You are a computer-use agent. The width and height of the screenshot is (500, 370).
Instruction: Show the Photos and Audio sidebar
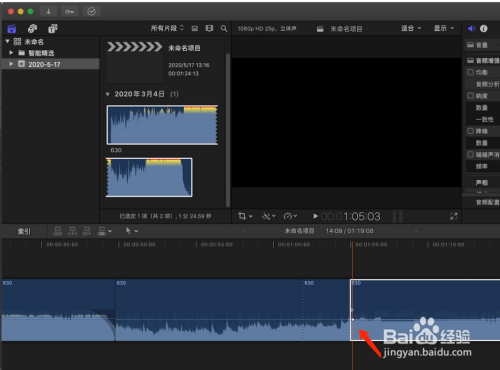pos(32,29)
